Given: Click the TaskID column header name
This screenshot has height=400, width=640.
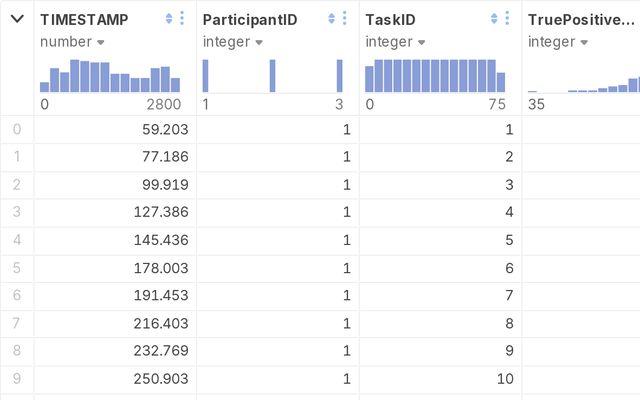Looking at the screenshot, I should (392, 19).
